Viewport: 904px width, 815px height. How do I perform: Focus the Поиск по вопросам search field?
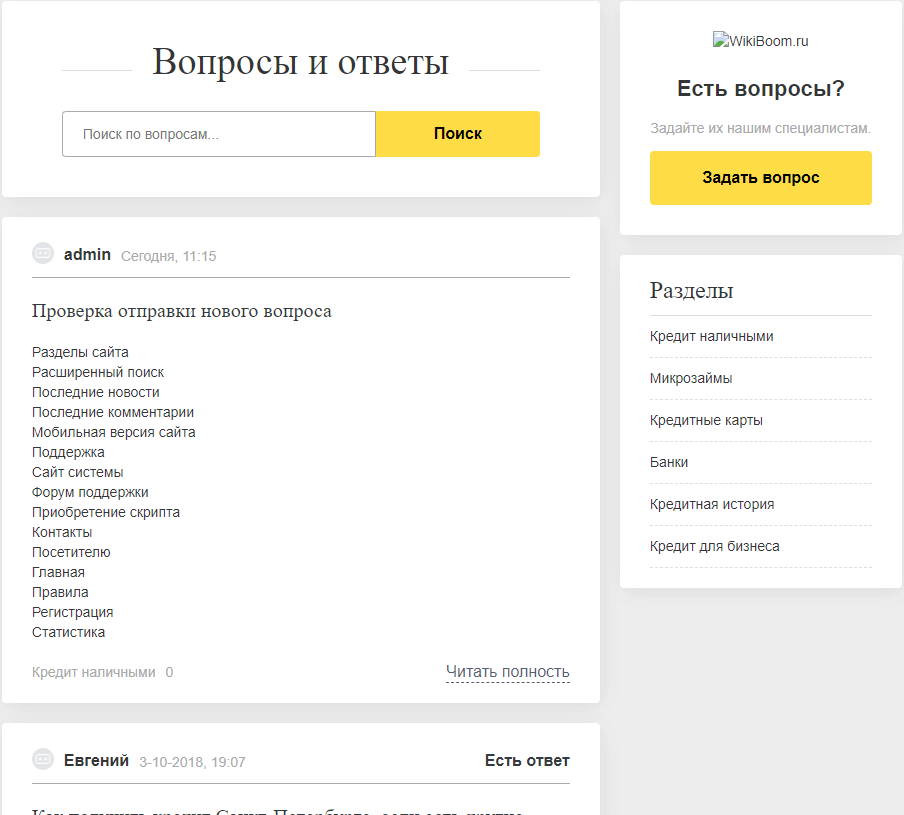tap(218, 134)
